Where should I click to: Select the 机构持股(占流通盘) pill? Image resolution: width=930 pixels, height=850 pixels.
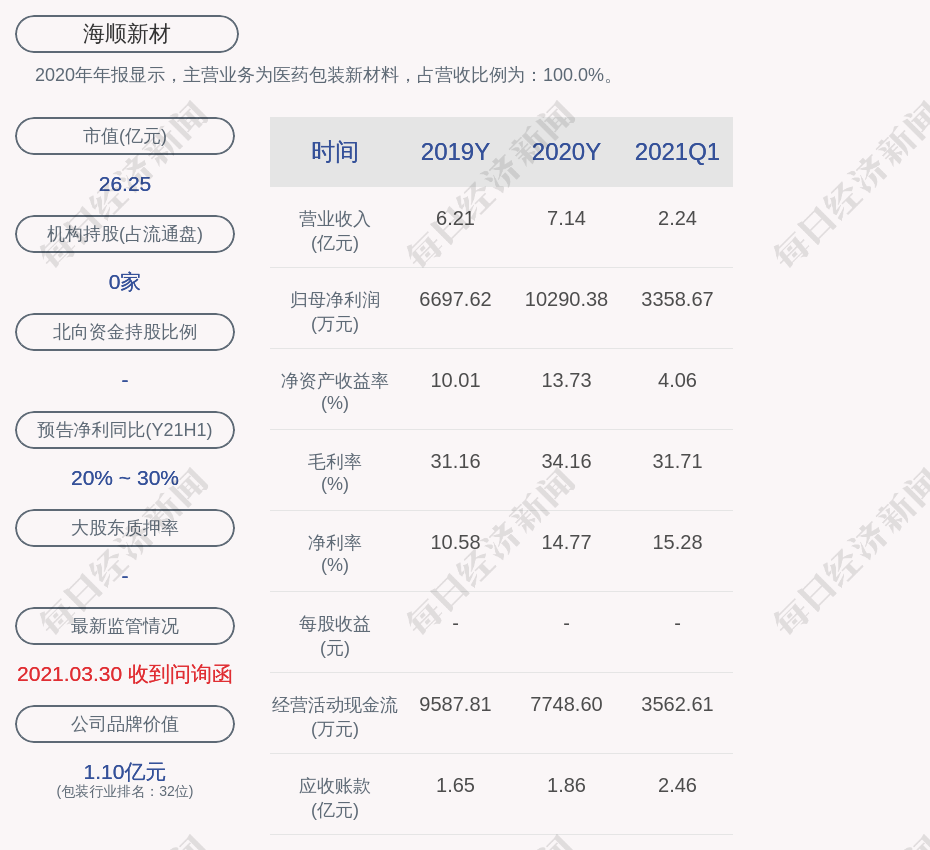click(x=125, y=234)
